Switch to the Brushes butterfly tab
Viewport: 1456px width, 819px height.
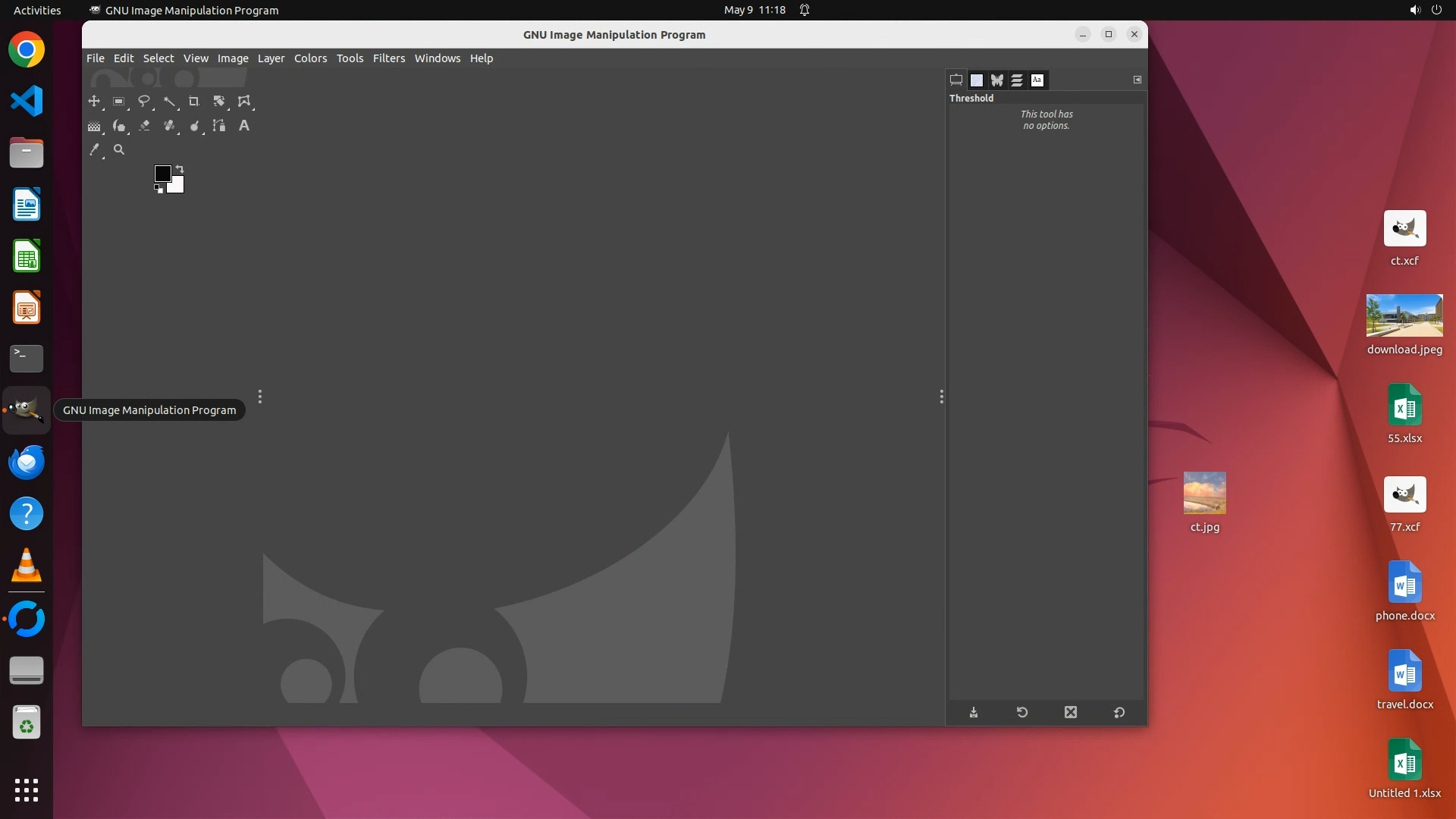coord(996,80)
